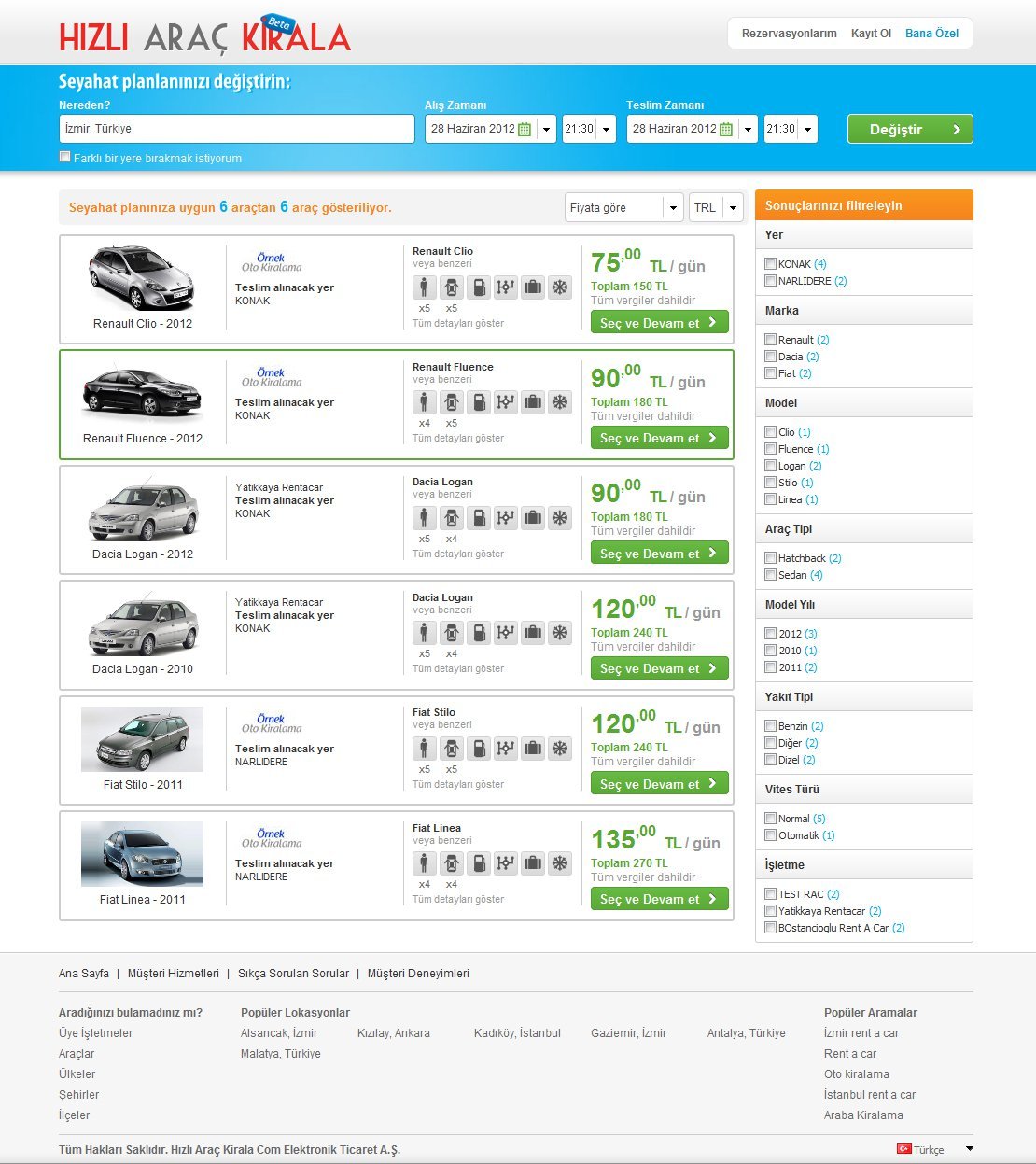
Task: Click 'Seç ve Devam et' for Renault Clio
Action: 659,323
